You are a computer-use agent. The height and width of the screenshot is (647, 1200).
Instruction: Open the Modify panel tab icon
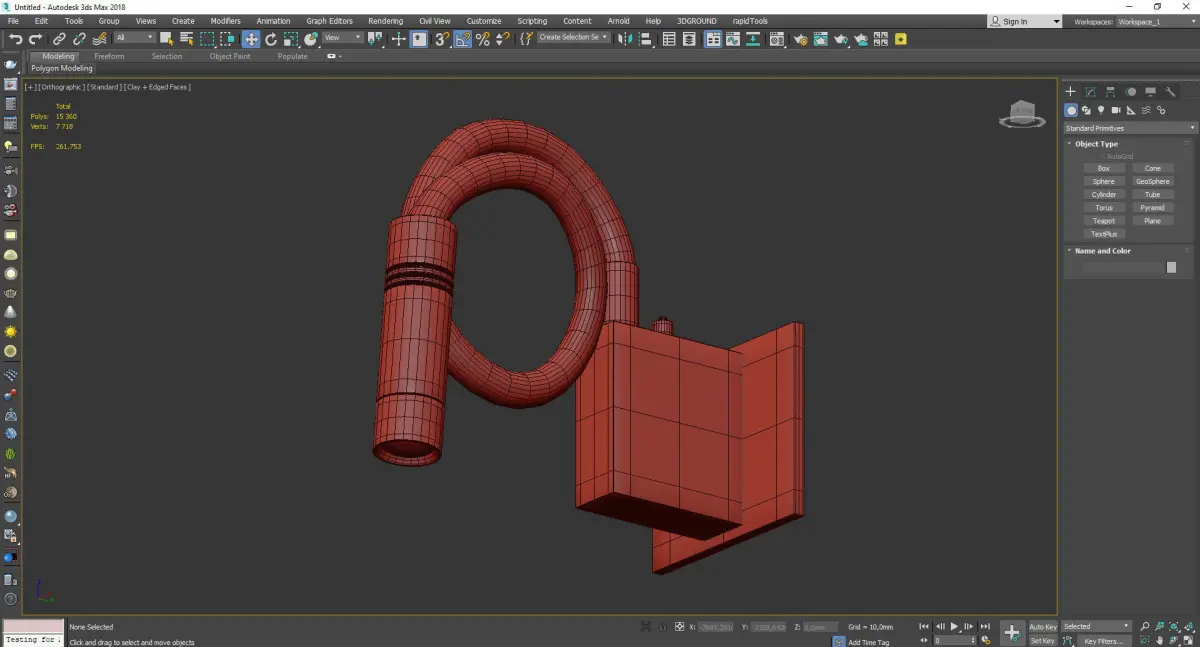tap(1090, 92)
